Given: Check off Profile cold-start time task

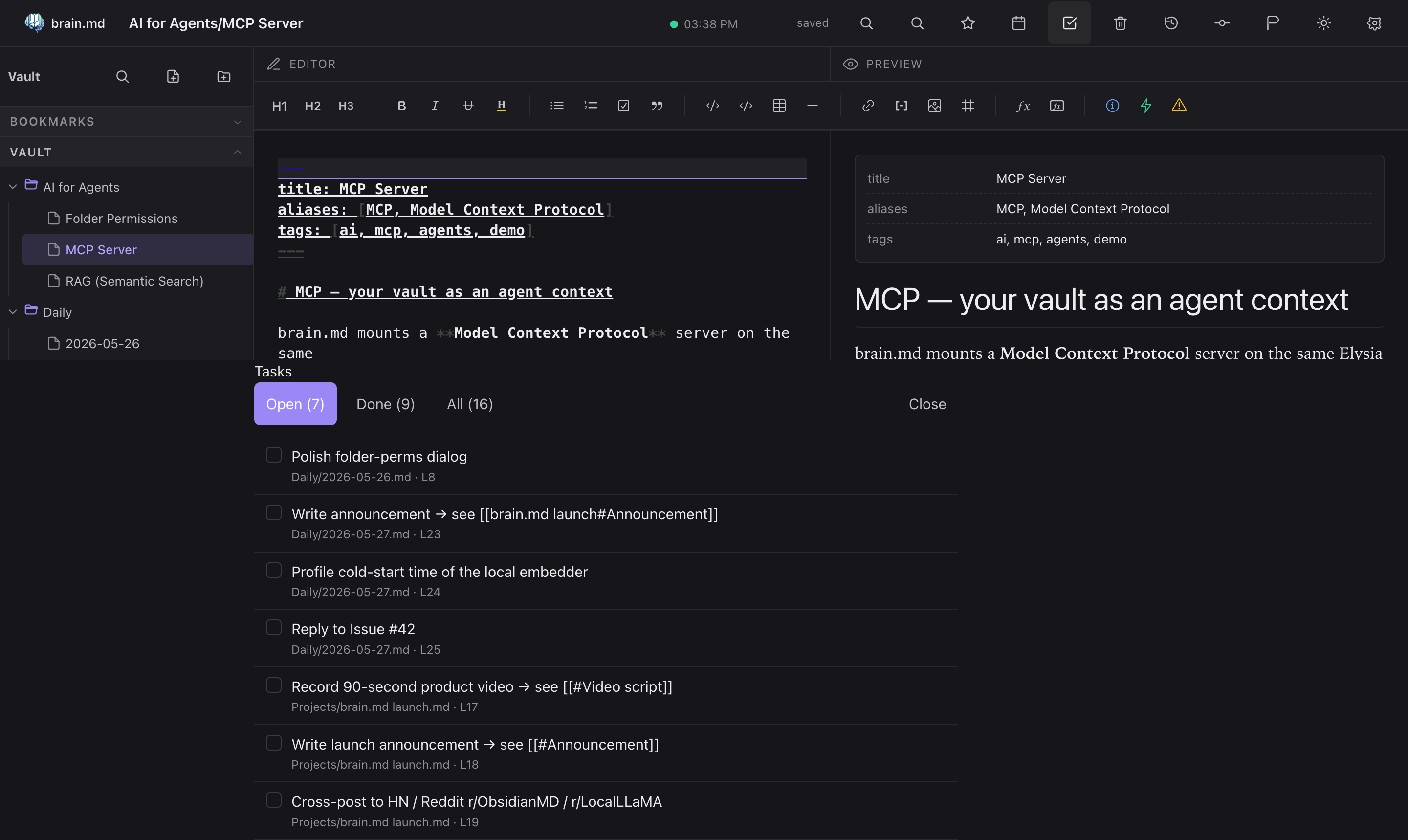Looking at the screenshot, I should (274, 571).
